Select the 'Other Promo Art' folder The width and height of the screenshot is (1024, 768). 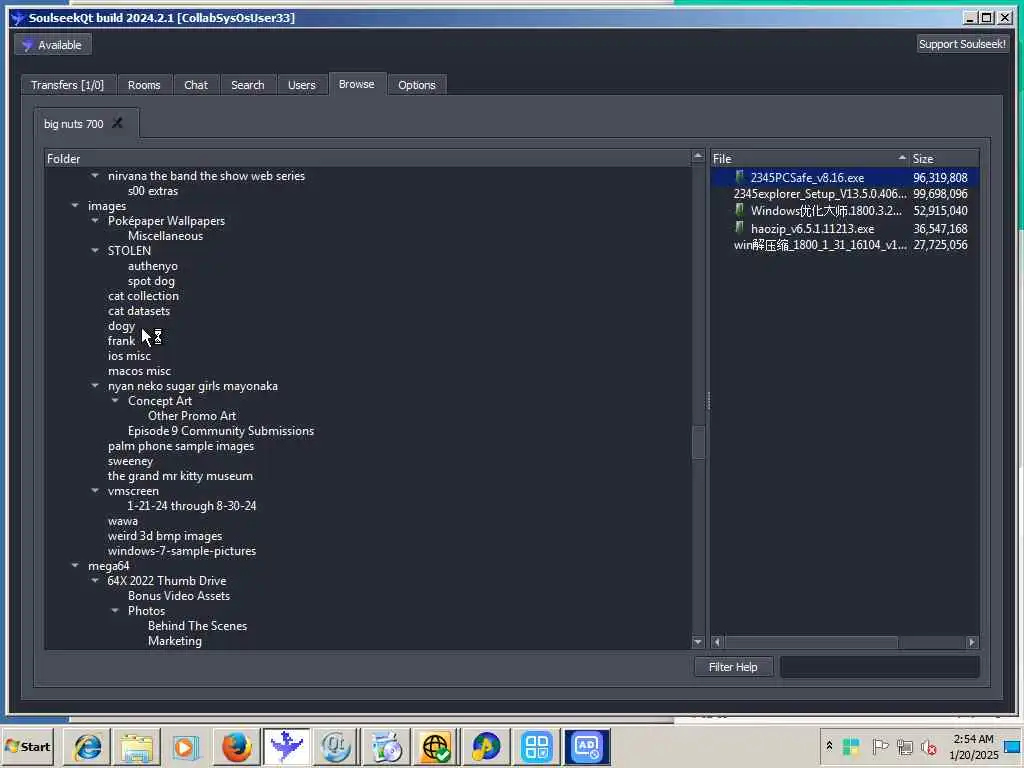191,416
